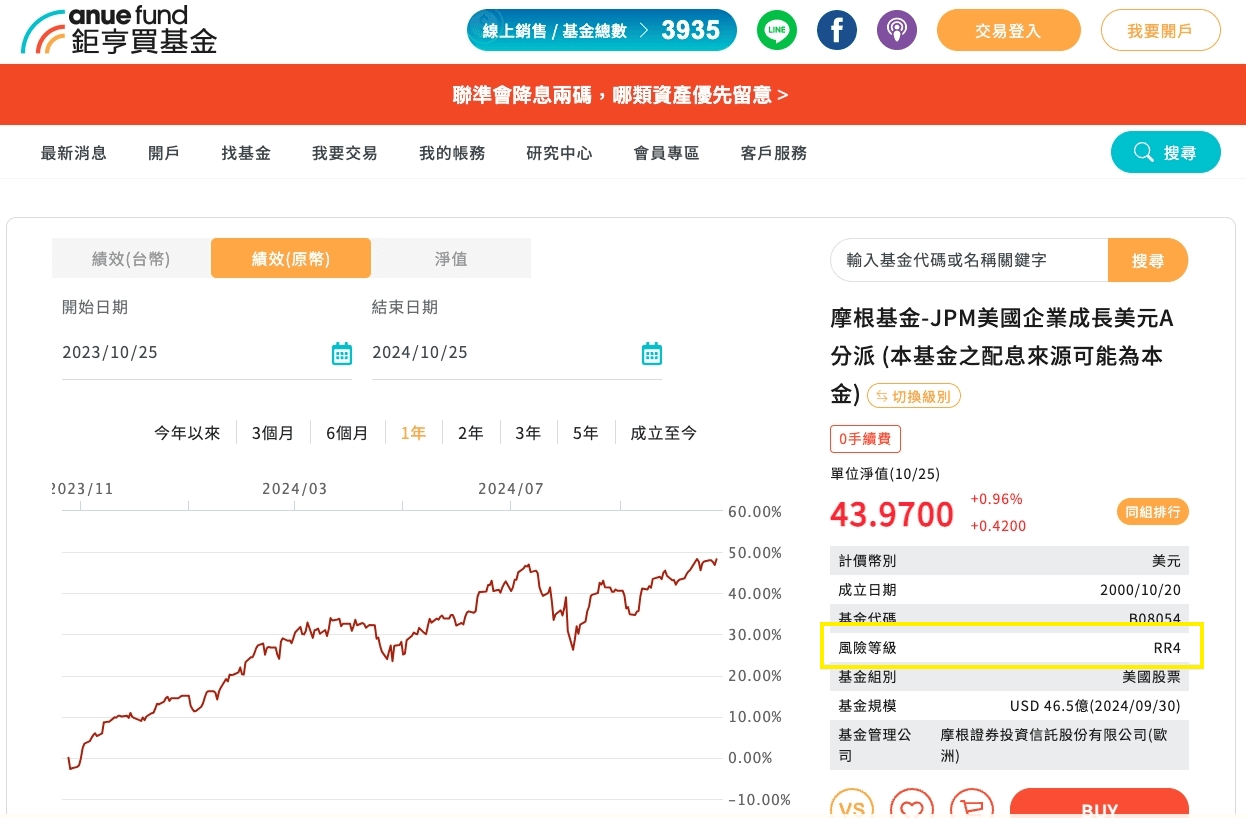
Task: Click the 交易登入 login button
Action: (x=1009, y=30)
